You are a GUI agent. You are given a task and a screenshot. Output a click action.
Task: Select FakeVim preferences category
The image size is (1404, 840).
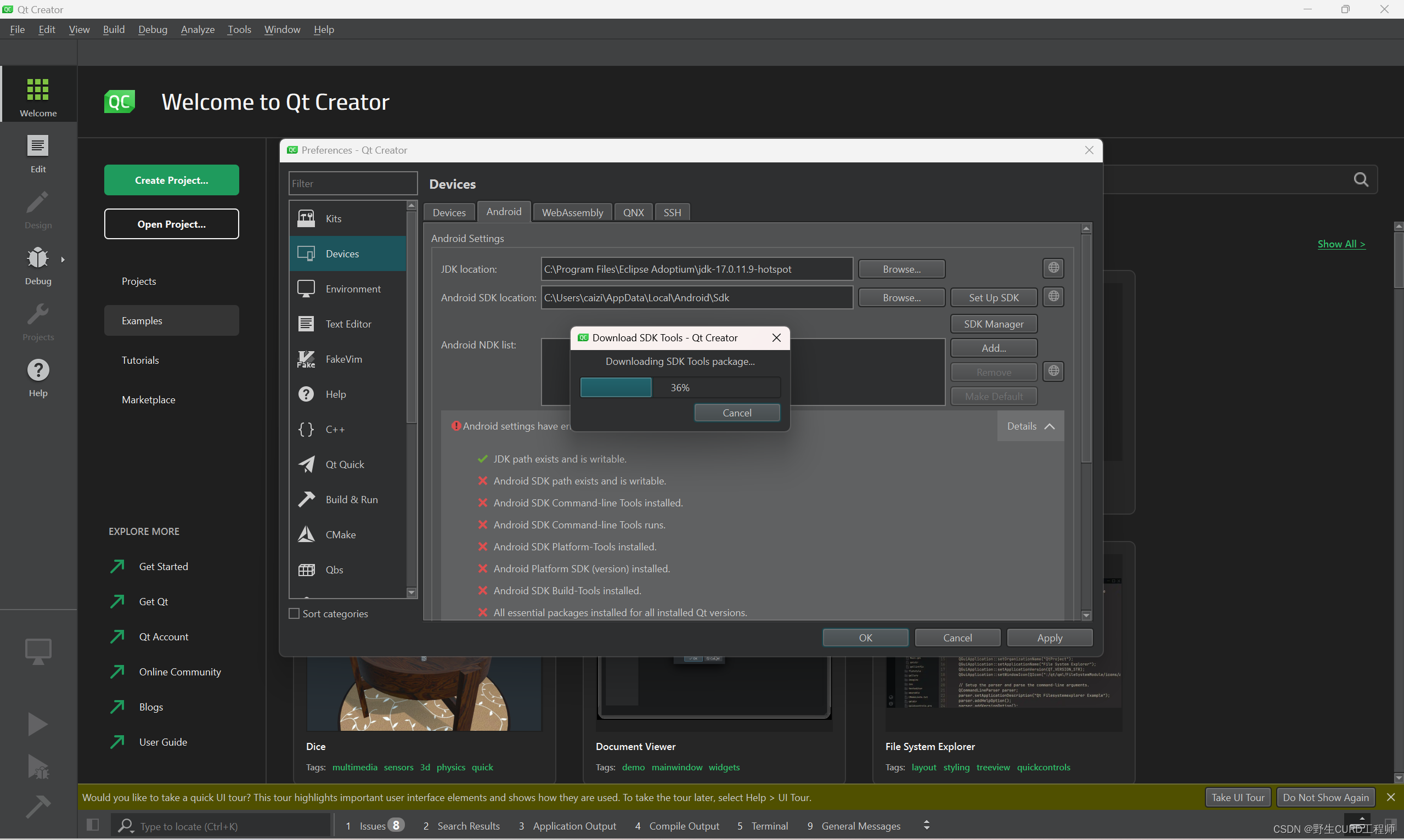point(347,359)
